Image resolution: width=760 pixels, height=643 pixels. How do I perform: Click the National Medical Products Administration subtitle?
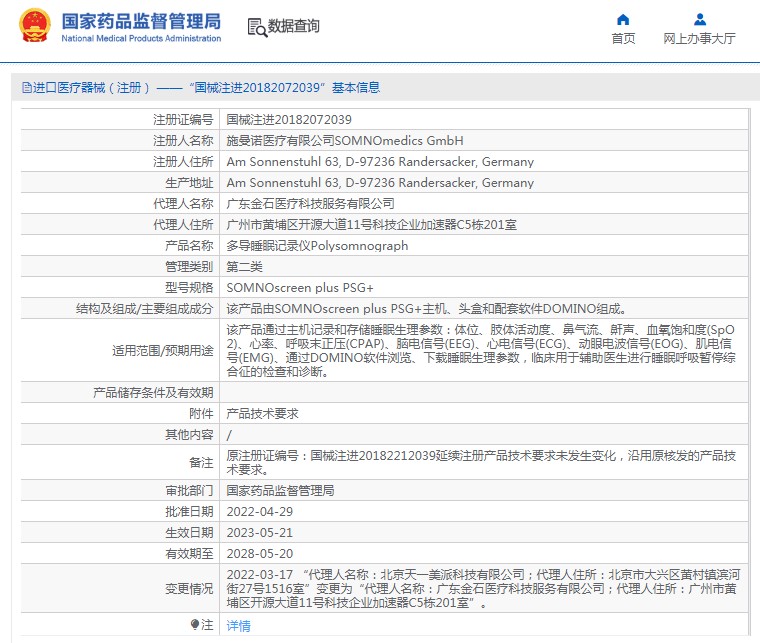[x=141, y=38]
